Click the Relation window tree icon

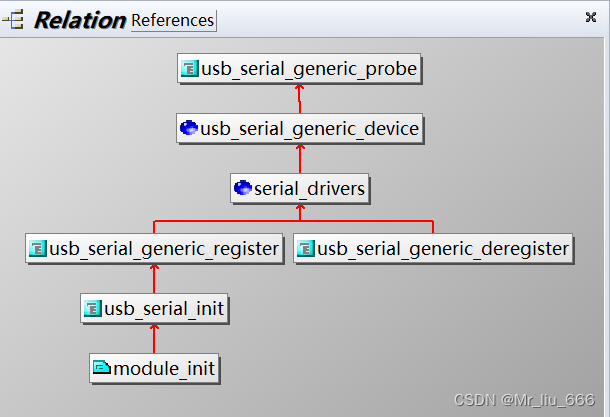[13, 19]
